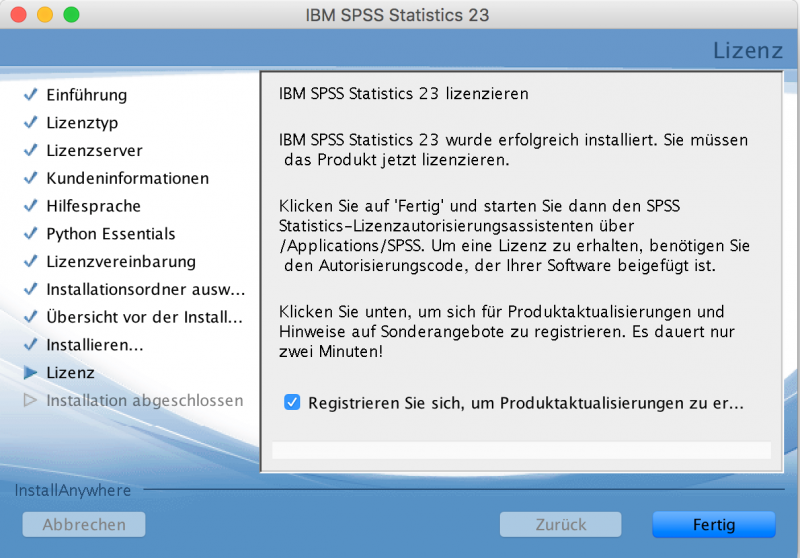Click the blue arrow beside Lizenz step
This screenshot has width=800, height=558.
31,373
